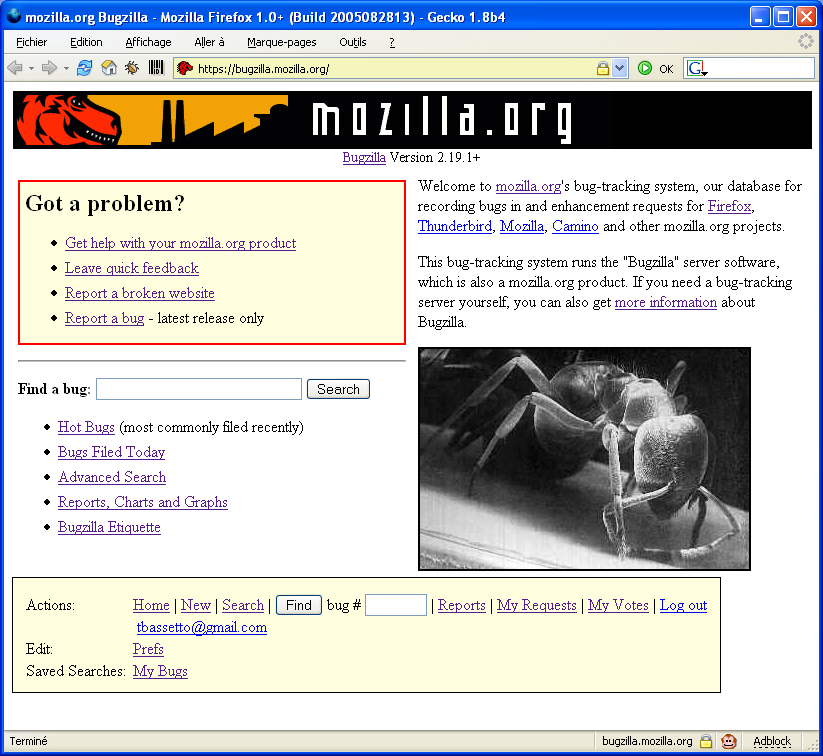The height and width of the screenshot is (756, 823).
Task: Open the Marque-pages menu
Action: pyautogui.click(x=281, y=42)
